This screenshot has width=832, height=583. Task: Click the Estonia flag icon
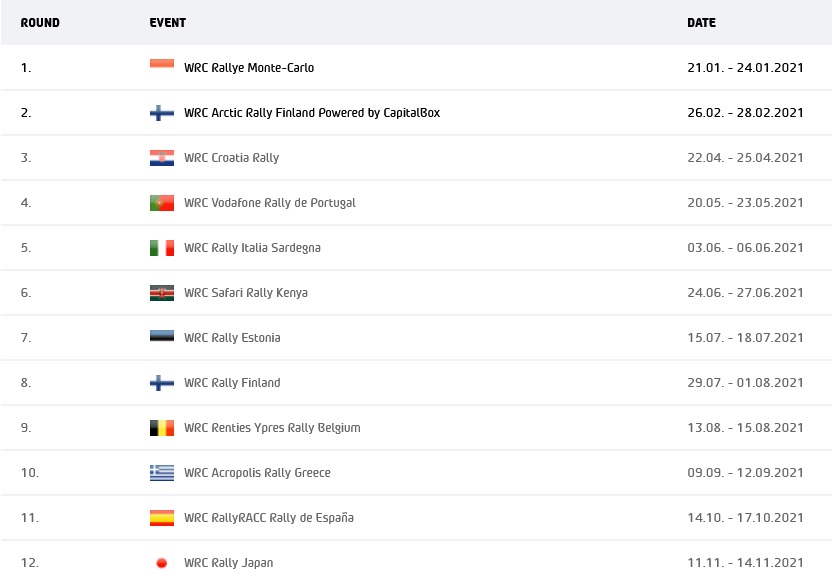point(162,338)
